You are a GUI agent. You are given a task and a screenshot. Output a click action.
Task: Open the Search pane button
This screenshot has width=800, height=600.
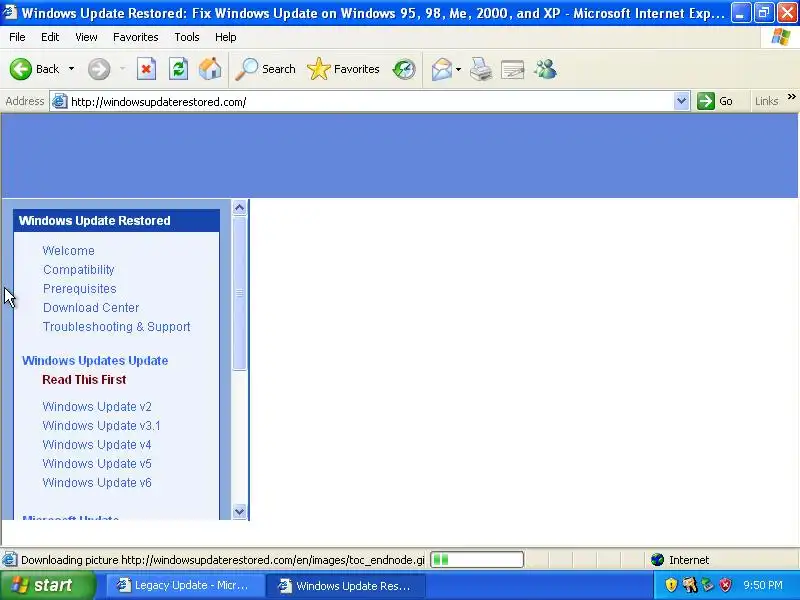(265, 69)
